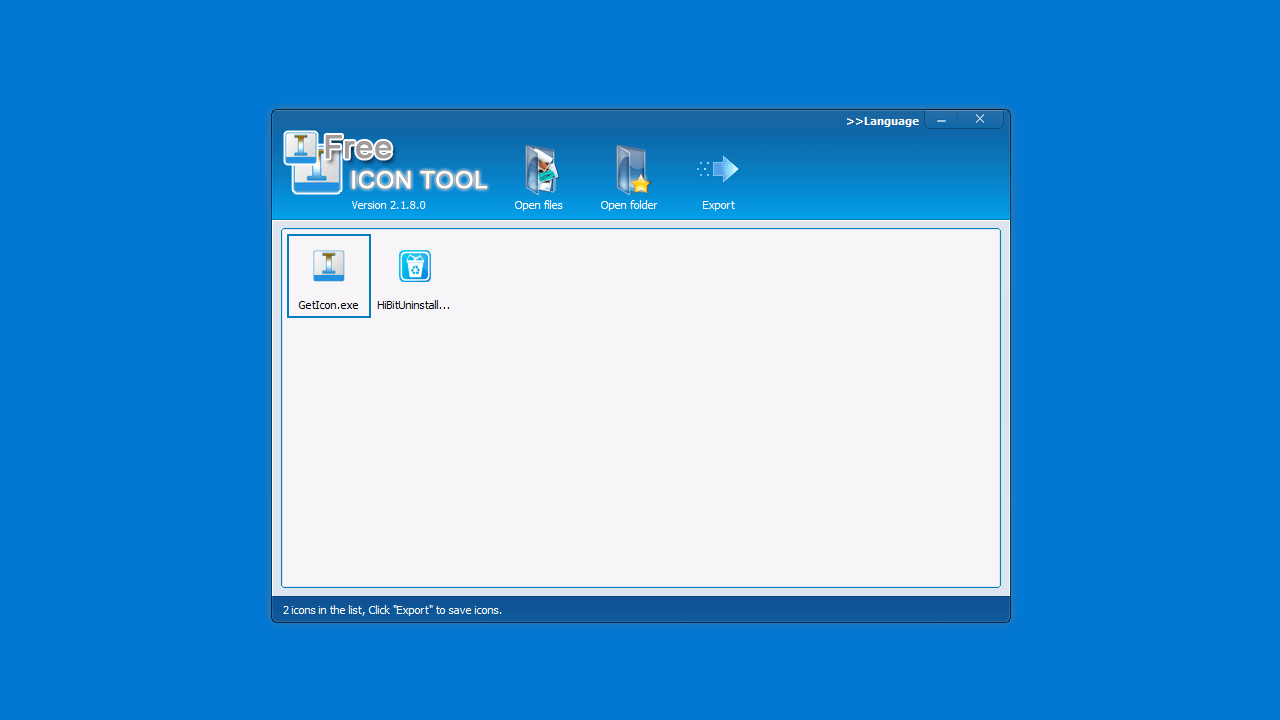Click the "Open files" text label
The height and width of the screenshot is (720, 1280).
coord(539,205)
